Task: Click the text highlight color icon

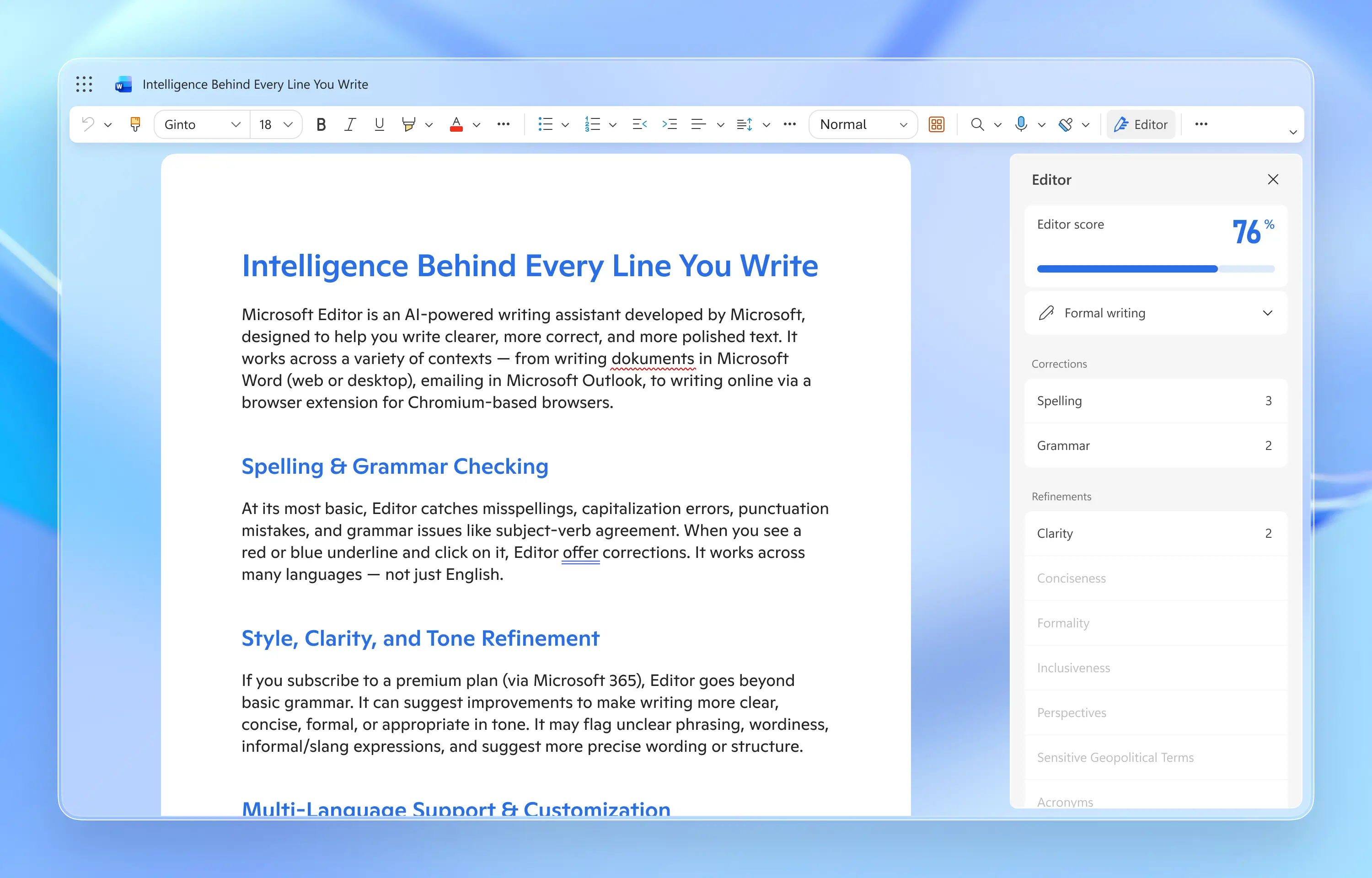Action: (408, 124)
